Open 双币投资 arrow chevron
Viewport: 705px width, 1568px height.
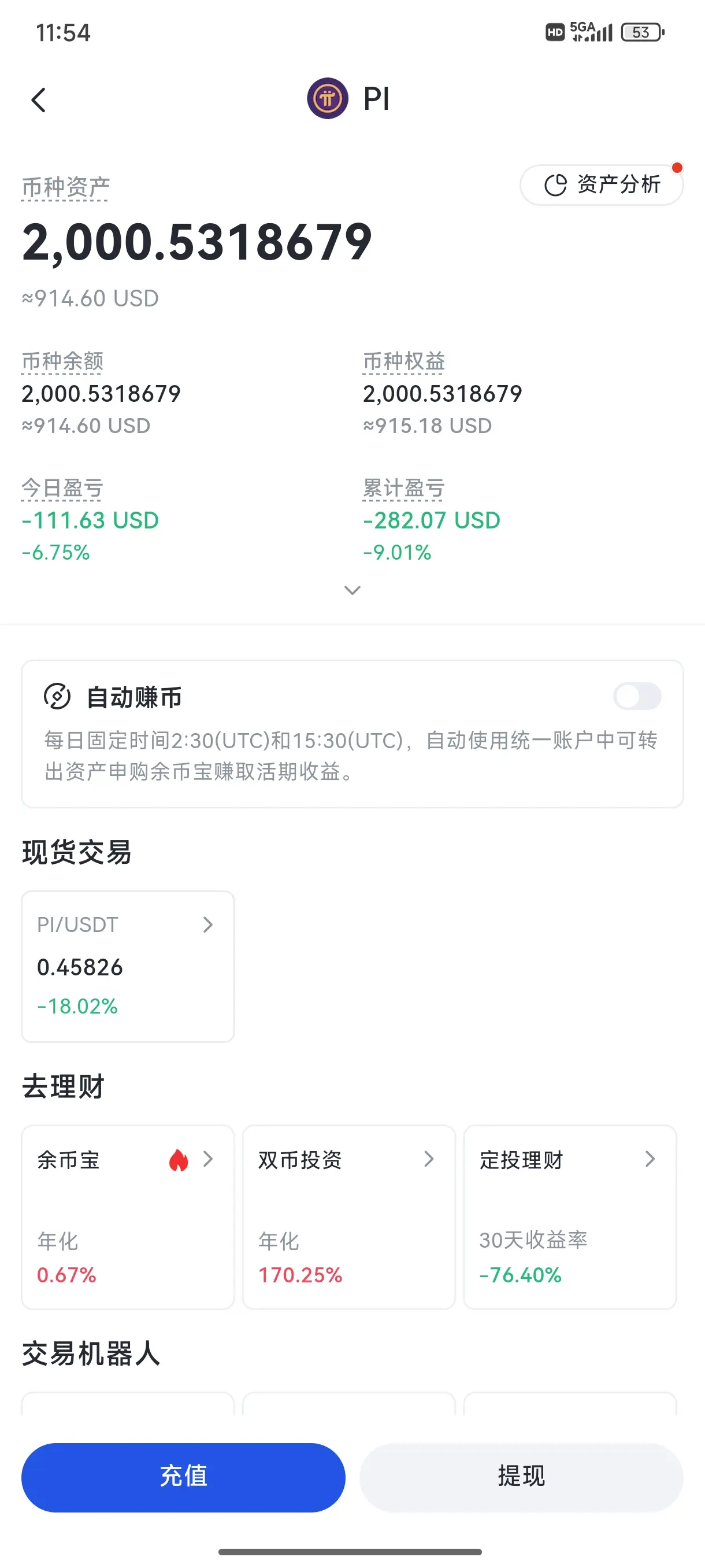[429, 1159]
